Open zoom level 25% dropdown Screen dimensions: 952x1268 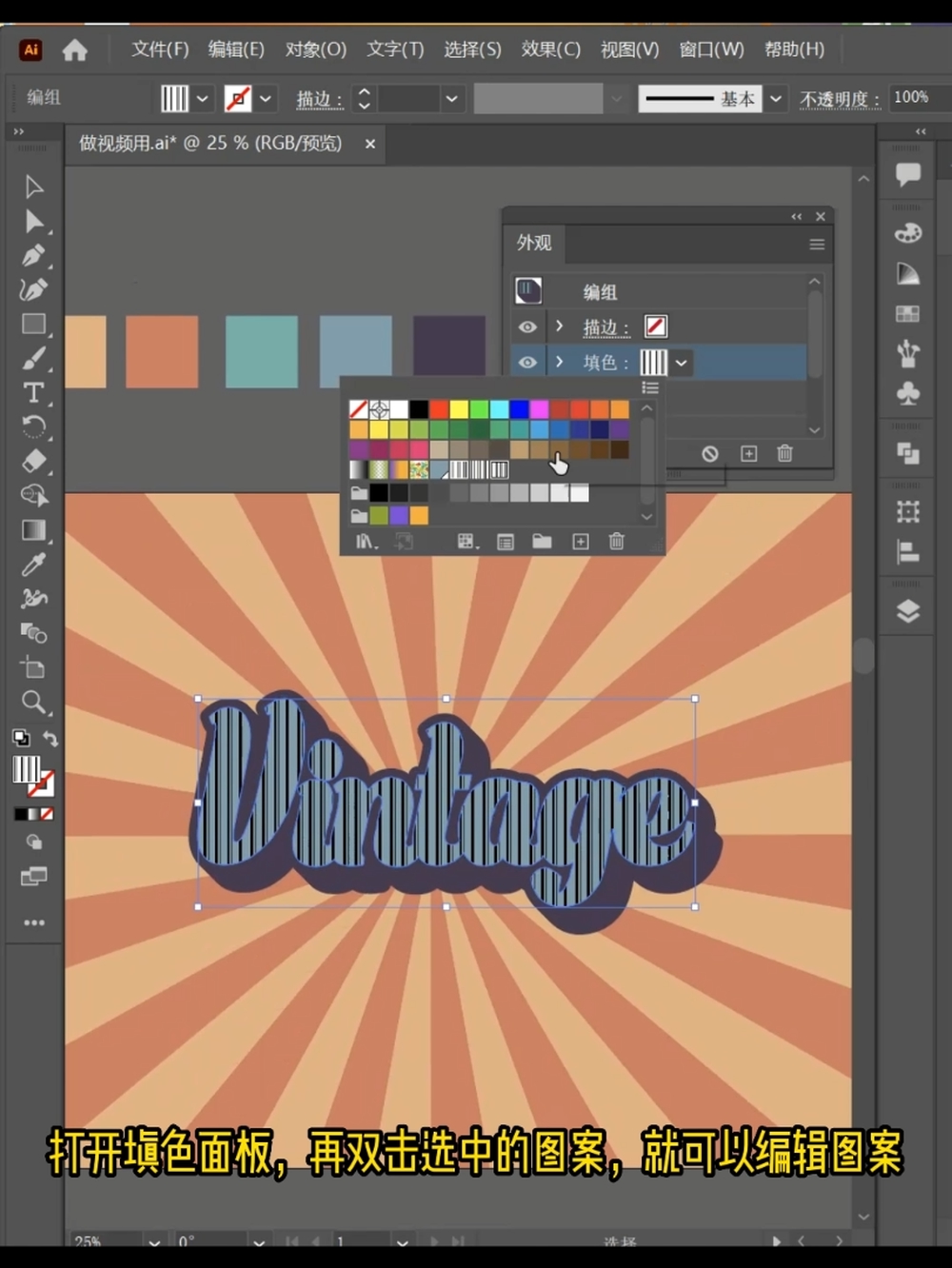(x=153, y=1242)
